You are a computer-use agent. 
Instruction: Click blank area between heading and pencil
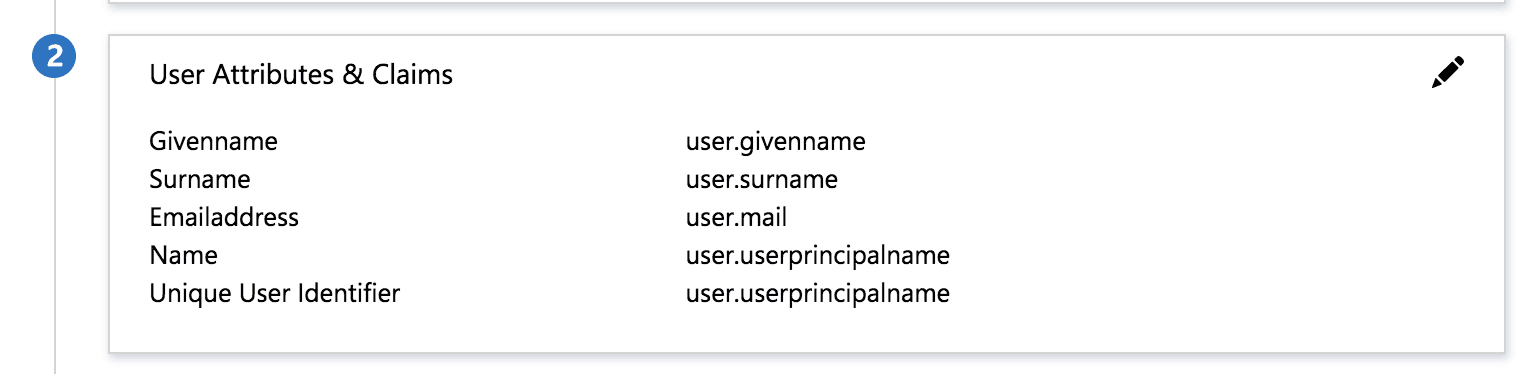pyautogui.click(x=940, y=74)
